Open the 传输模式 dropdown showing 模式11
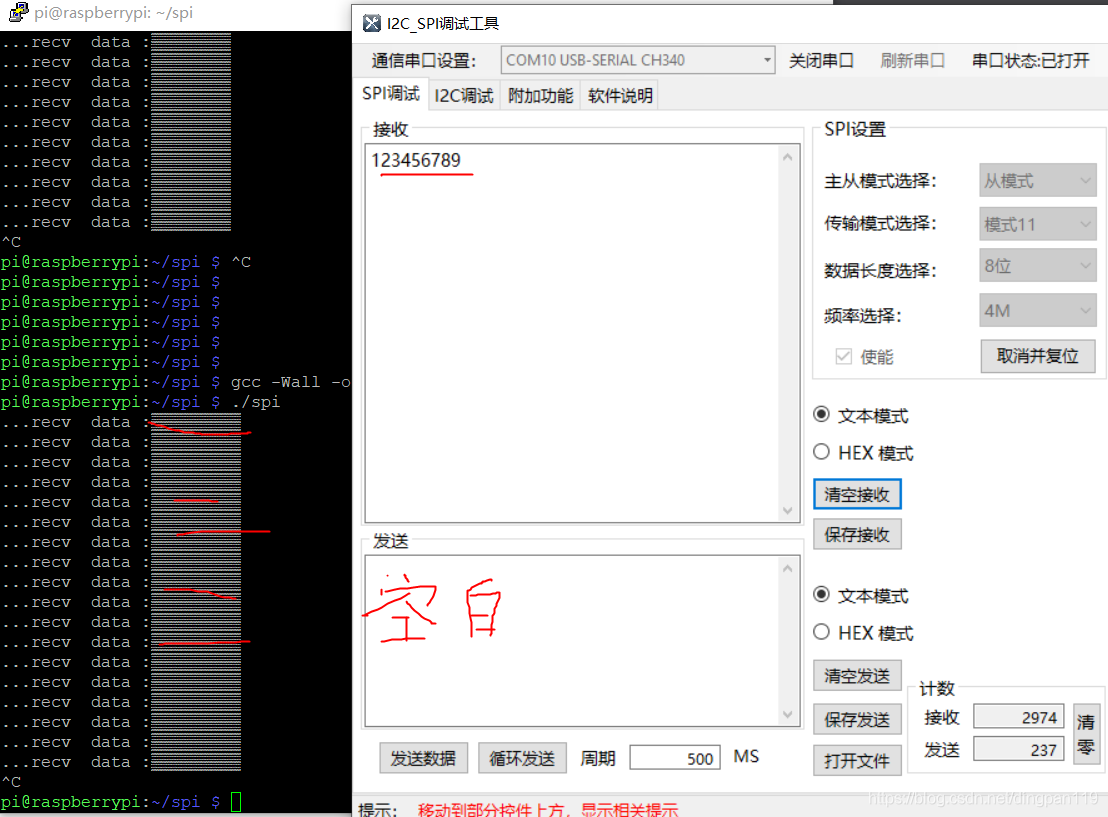The image size is (1108, 817). click(1037, 223)
